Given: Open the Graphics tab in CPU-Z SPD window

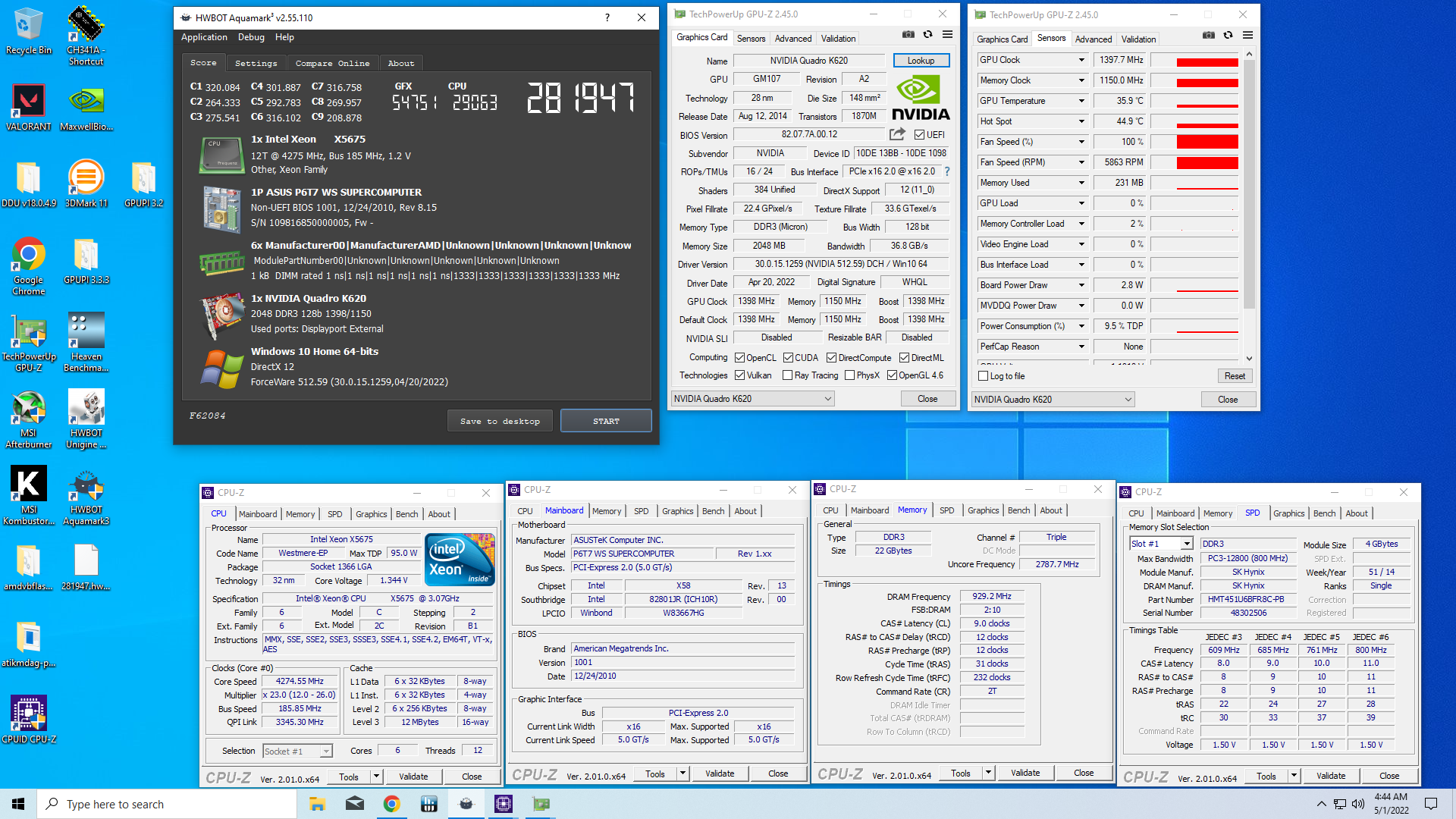Looking at the screenshot, I should [x=1288, y=513].
